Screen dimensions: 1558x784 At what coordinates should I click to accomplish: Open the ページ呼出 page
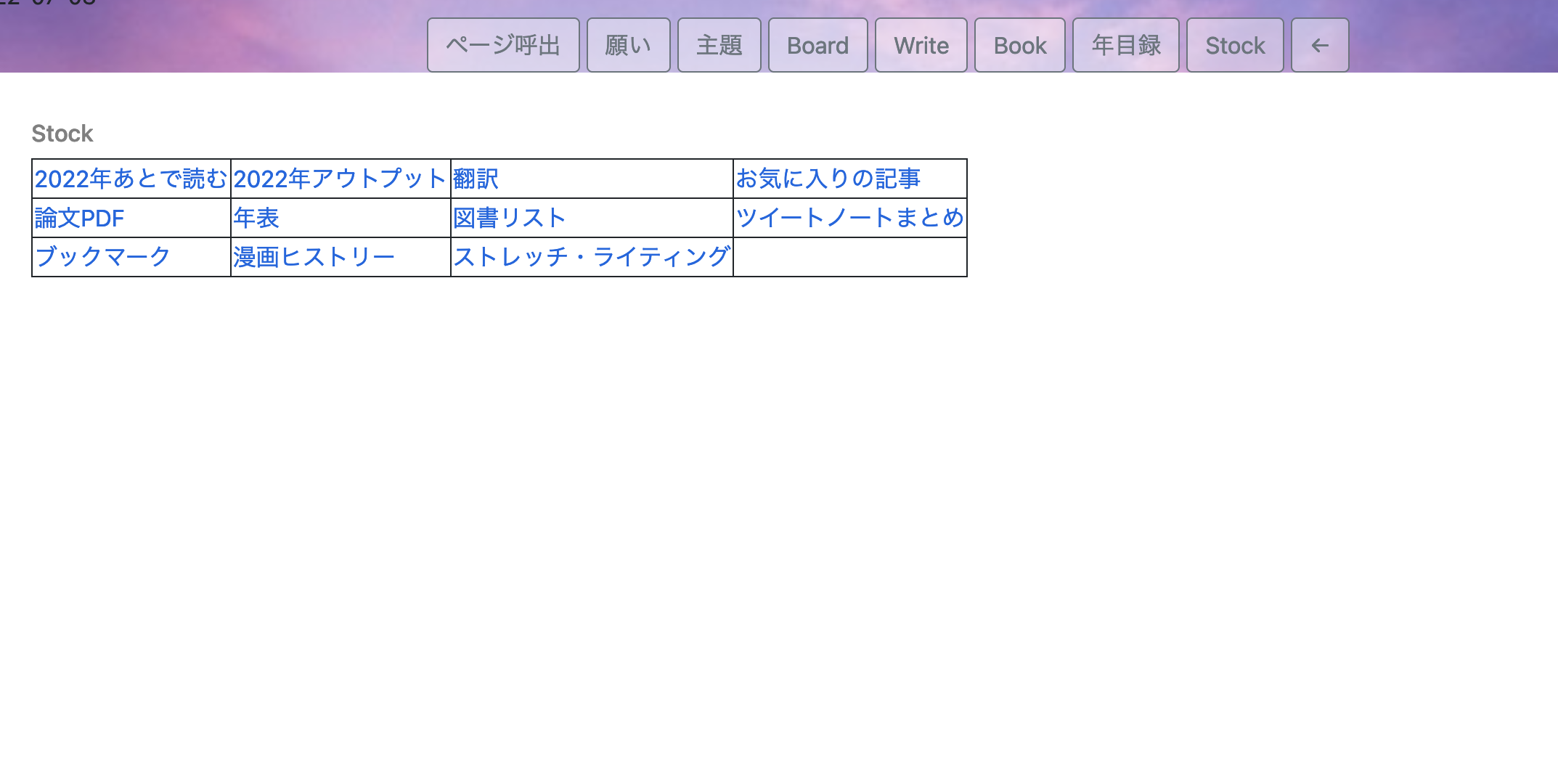504,45
